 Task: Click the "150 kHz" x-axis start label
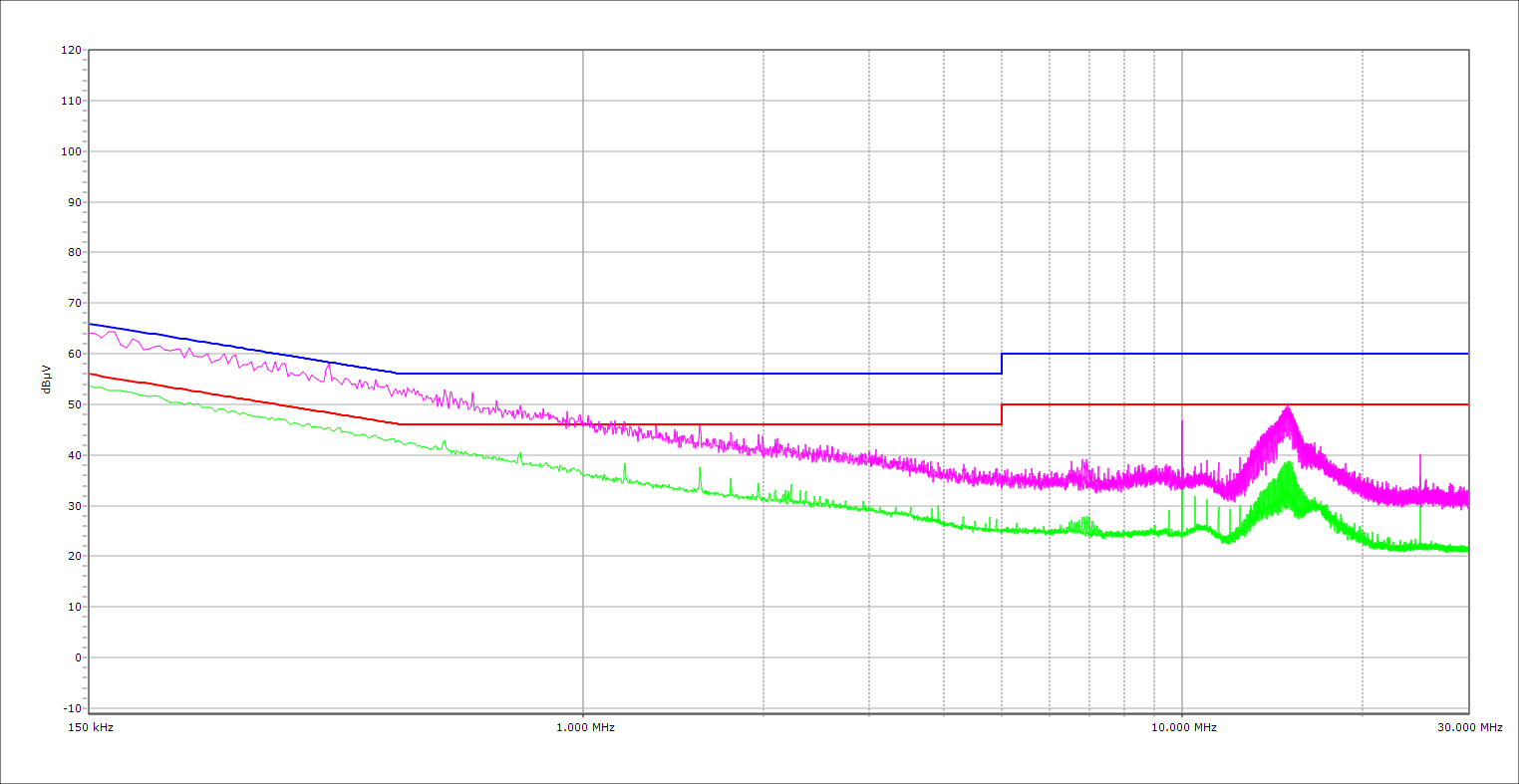click(x=89, y=727)
